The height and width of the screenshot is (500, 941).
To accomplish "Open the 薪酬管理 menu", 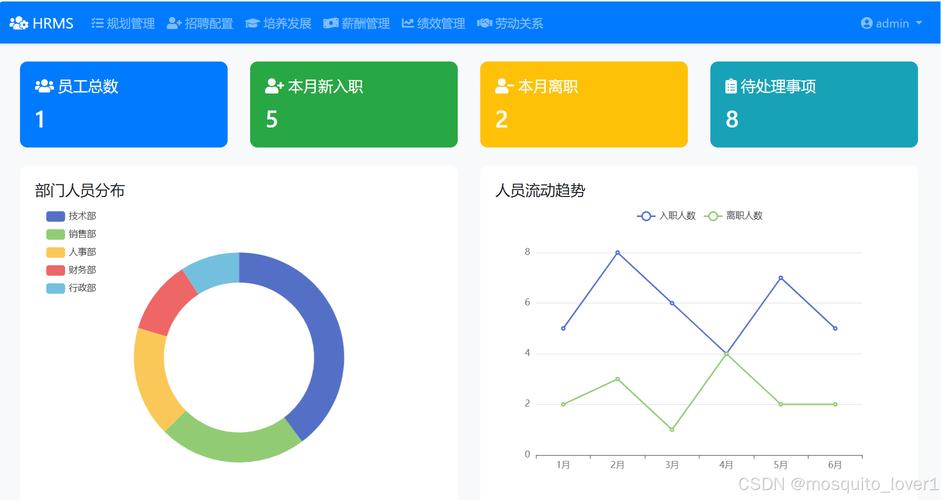I will click(x=356, y=23).
